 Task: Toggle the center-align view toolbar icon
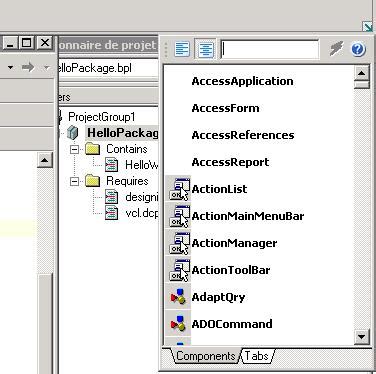pyautogui.click(x=205, y=49)
